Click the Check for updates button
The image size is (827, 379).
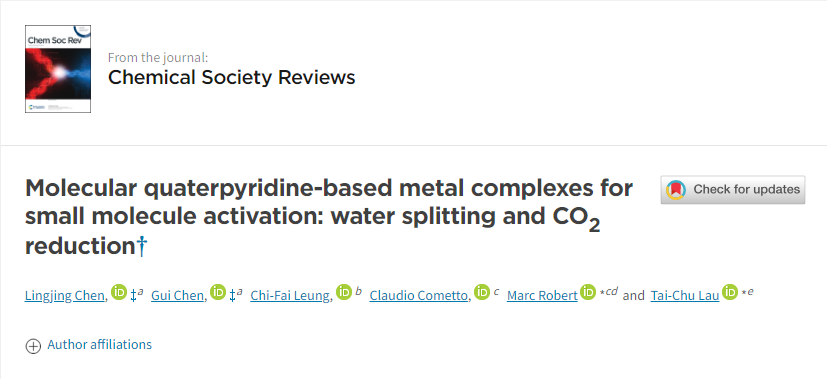733,190
